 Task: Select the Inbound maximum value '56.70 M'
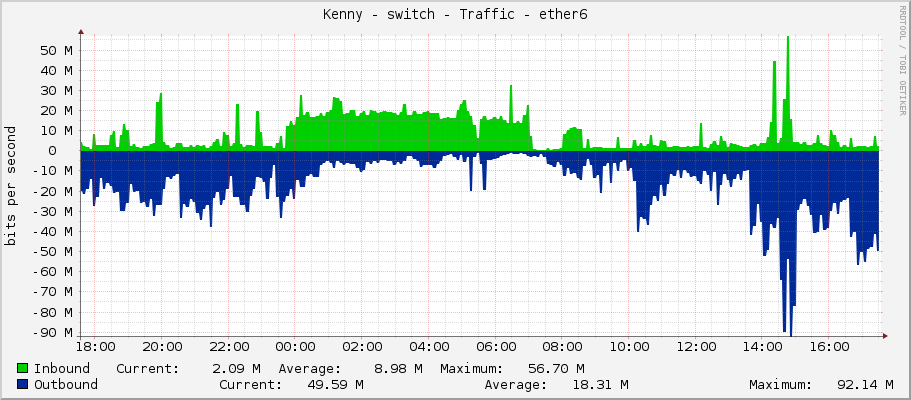click(555, 369)
